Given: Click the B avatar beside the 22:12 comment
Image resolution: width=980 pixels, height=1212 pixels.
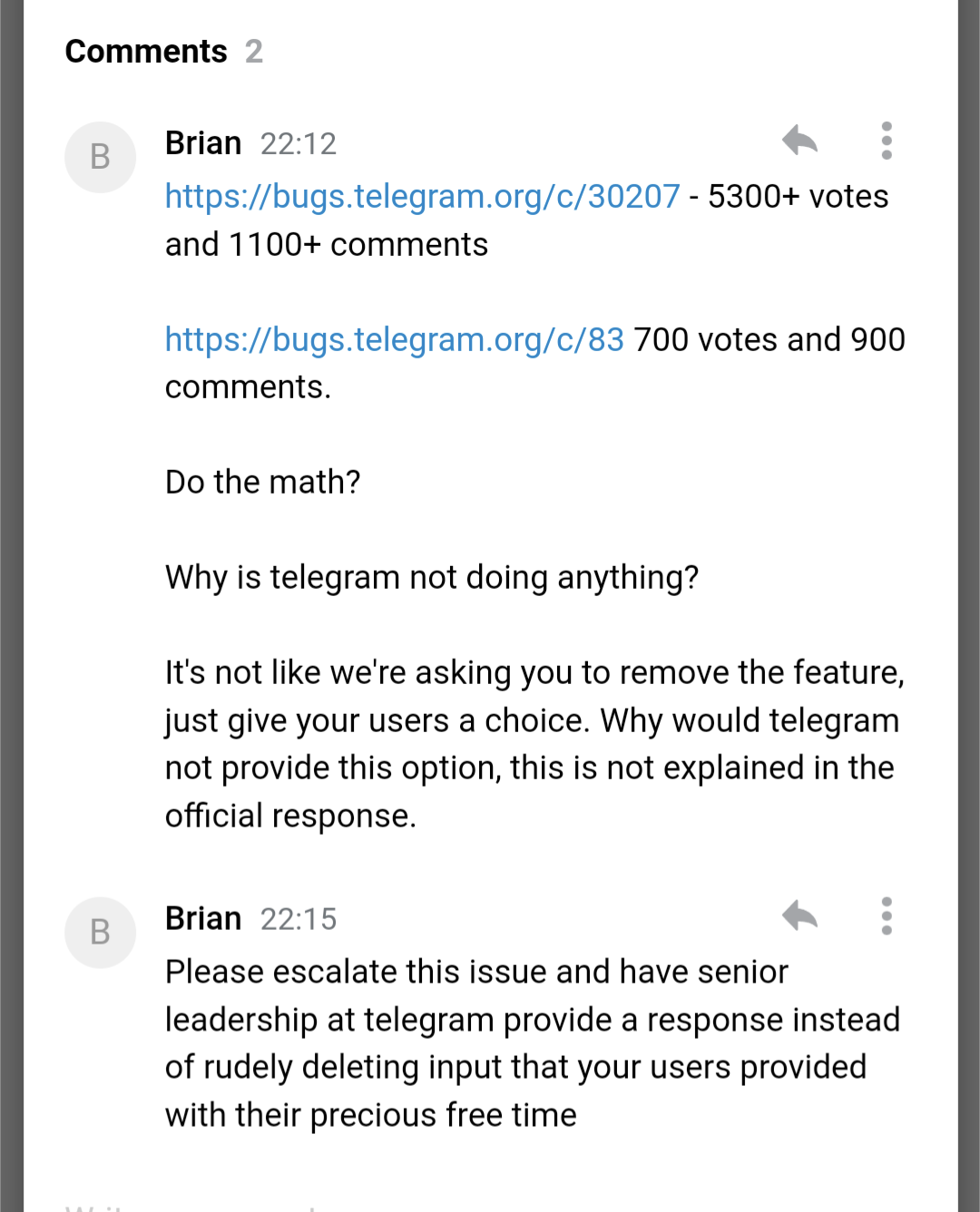Looking at the screenshot, I should click(100, 157).
